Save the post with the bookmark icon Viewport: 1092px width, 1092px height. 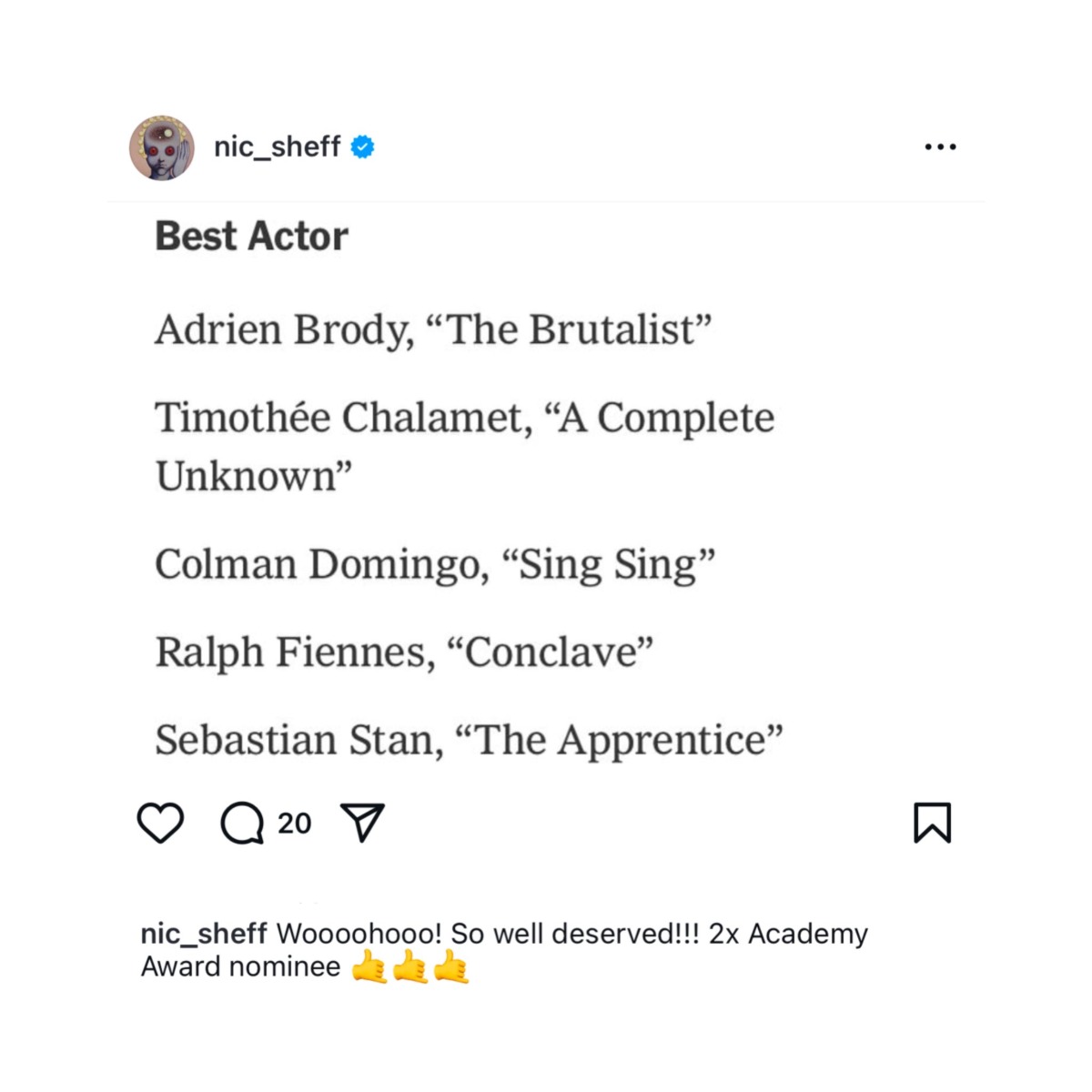click(932, 823)
